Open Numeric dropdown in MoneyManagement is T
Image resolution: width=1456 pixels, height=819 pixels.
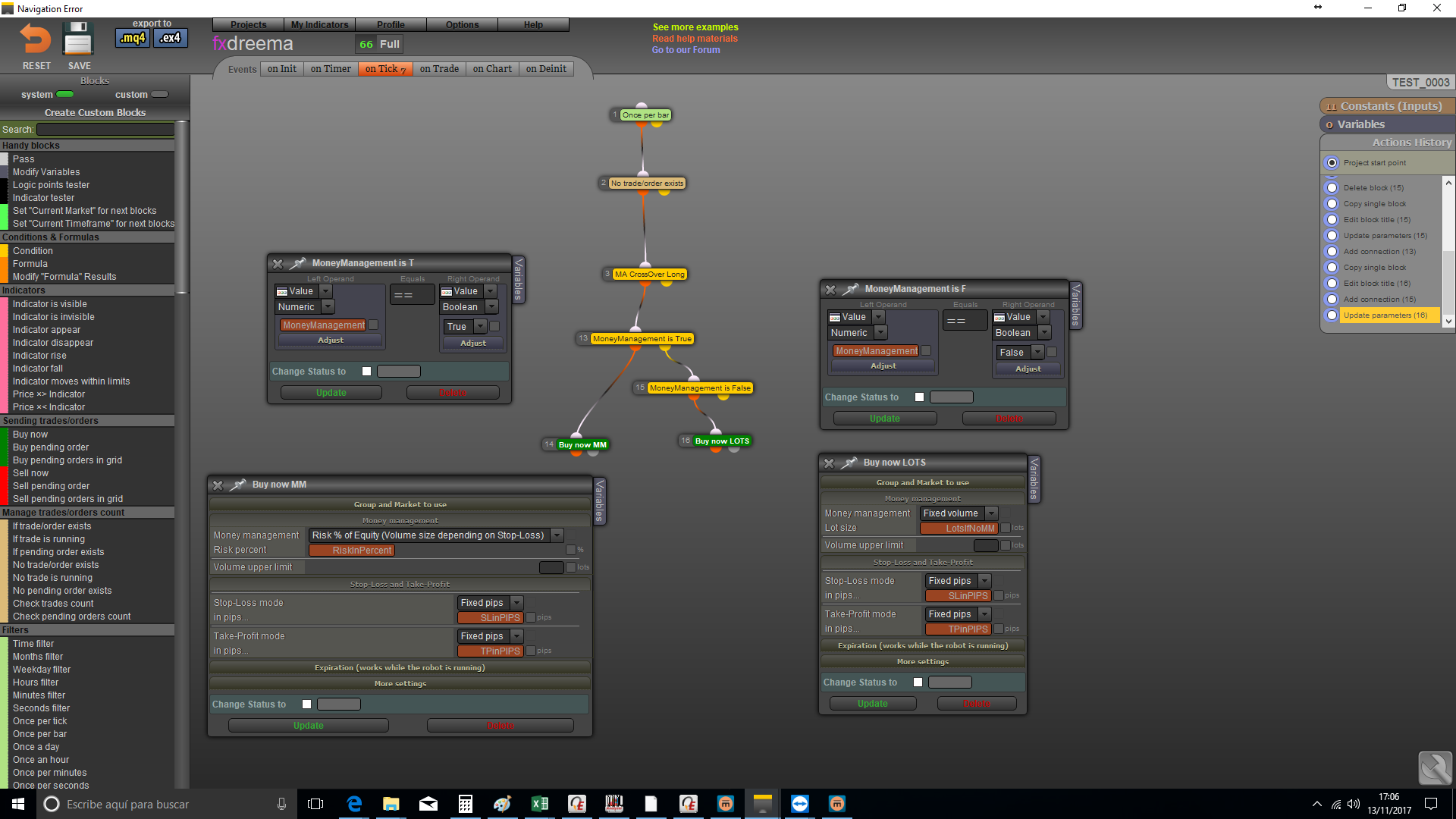click(x=328, y=307)
